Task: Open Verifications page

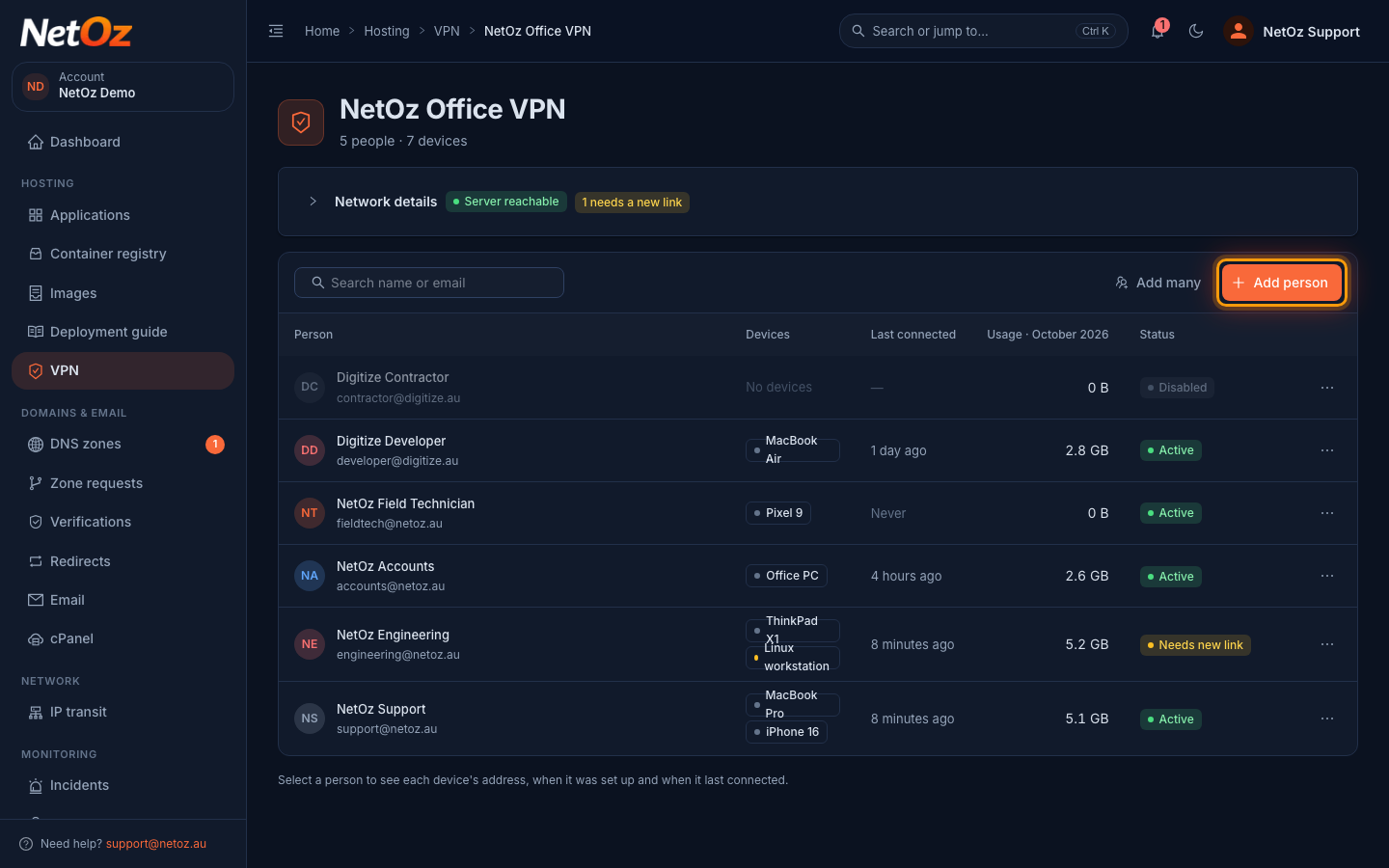Action: [x=123, y=522]
